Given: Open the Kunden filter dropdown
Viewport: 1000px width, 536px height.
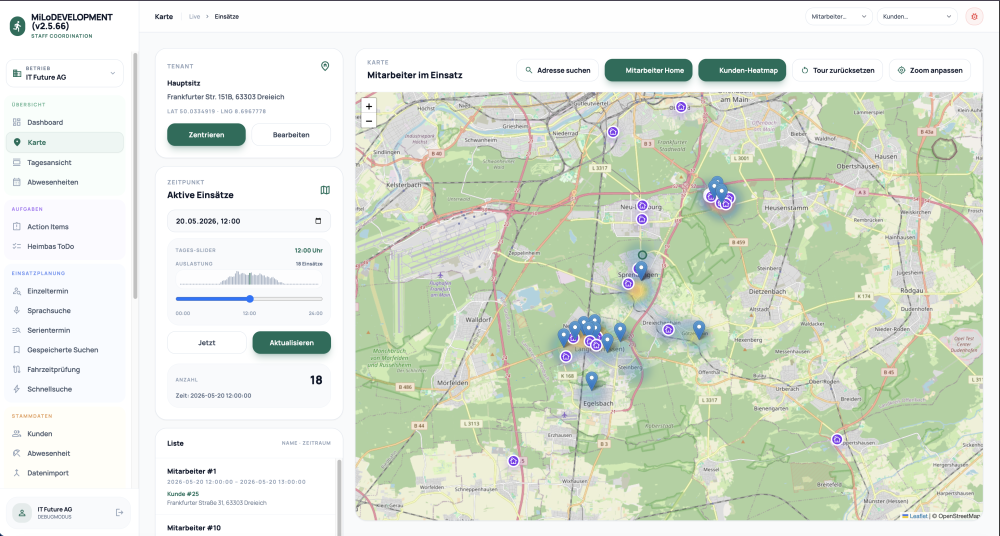Looking at the screenshot, I should tap(917, 17).
